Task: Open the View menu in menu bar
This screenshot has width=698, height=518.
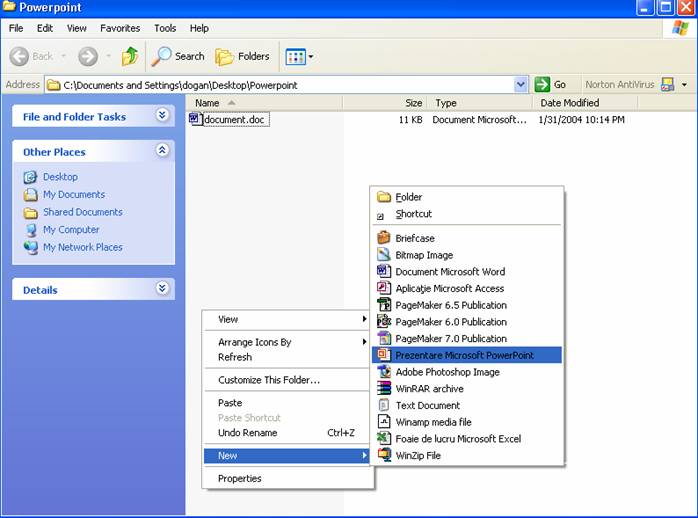Action: [x=77, y=28]
